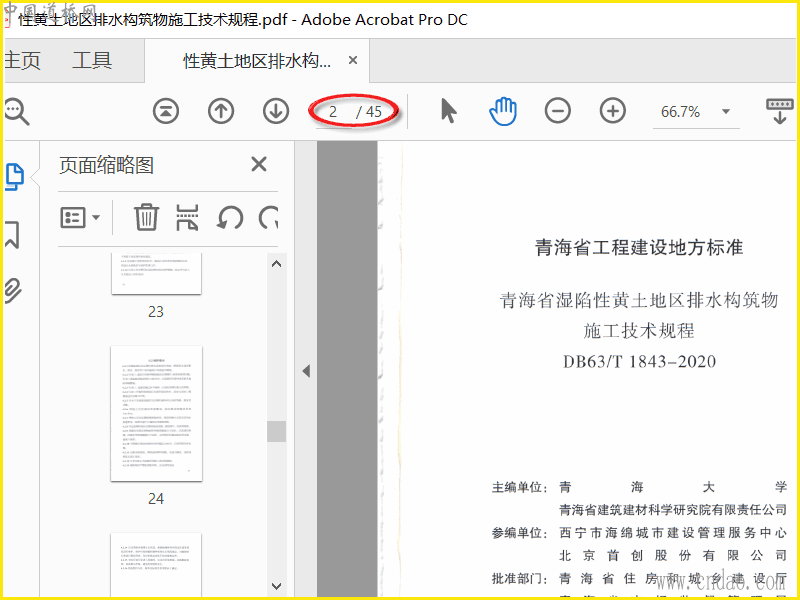This screenshot has width=800, height=600.
Task: Click the thumbnail panel scrollbar handle
Action: coord(277,431)
